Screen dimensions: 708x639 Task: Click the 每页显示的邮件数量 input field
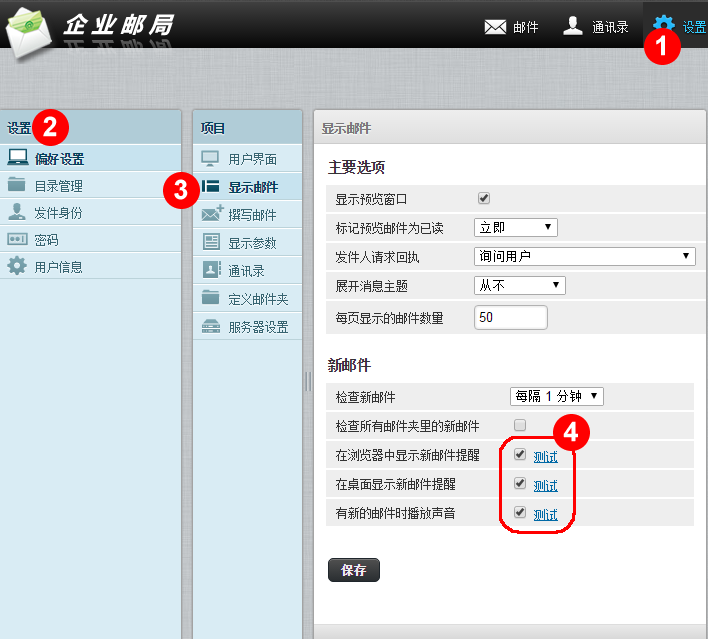point(510,317)
